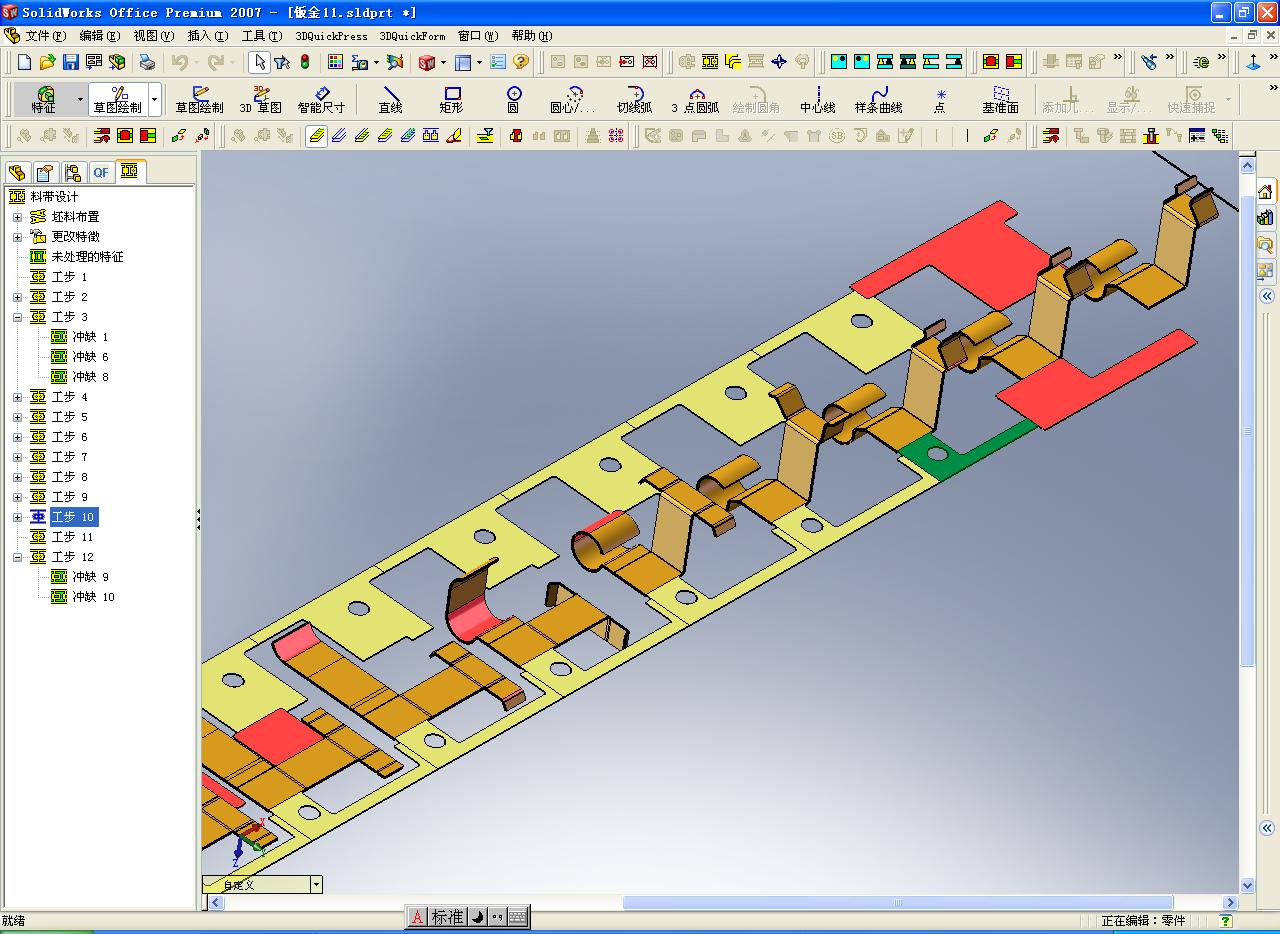
Task: Click the color grid palette icon in standard toolbar
Action: coord(335,62)
